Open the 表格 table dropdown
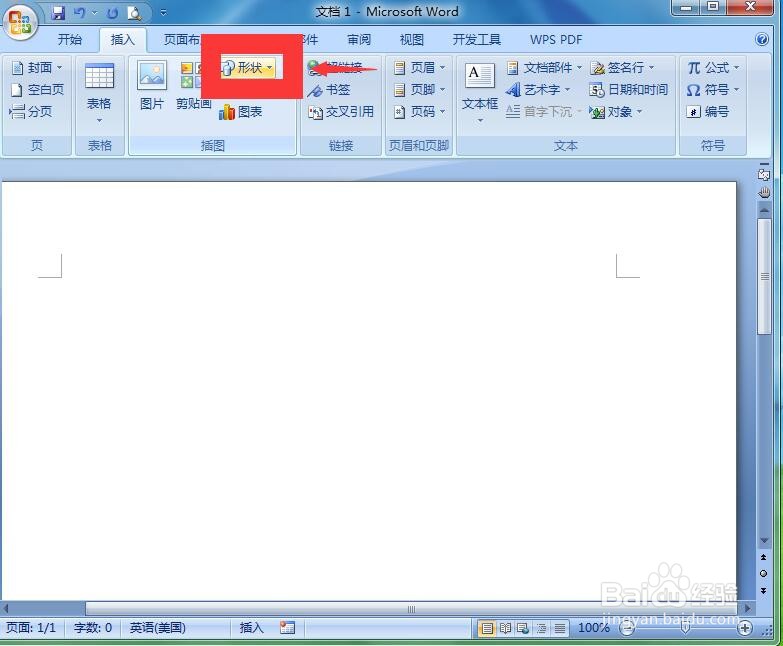The image size is (783, 646). point(99,93)
